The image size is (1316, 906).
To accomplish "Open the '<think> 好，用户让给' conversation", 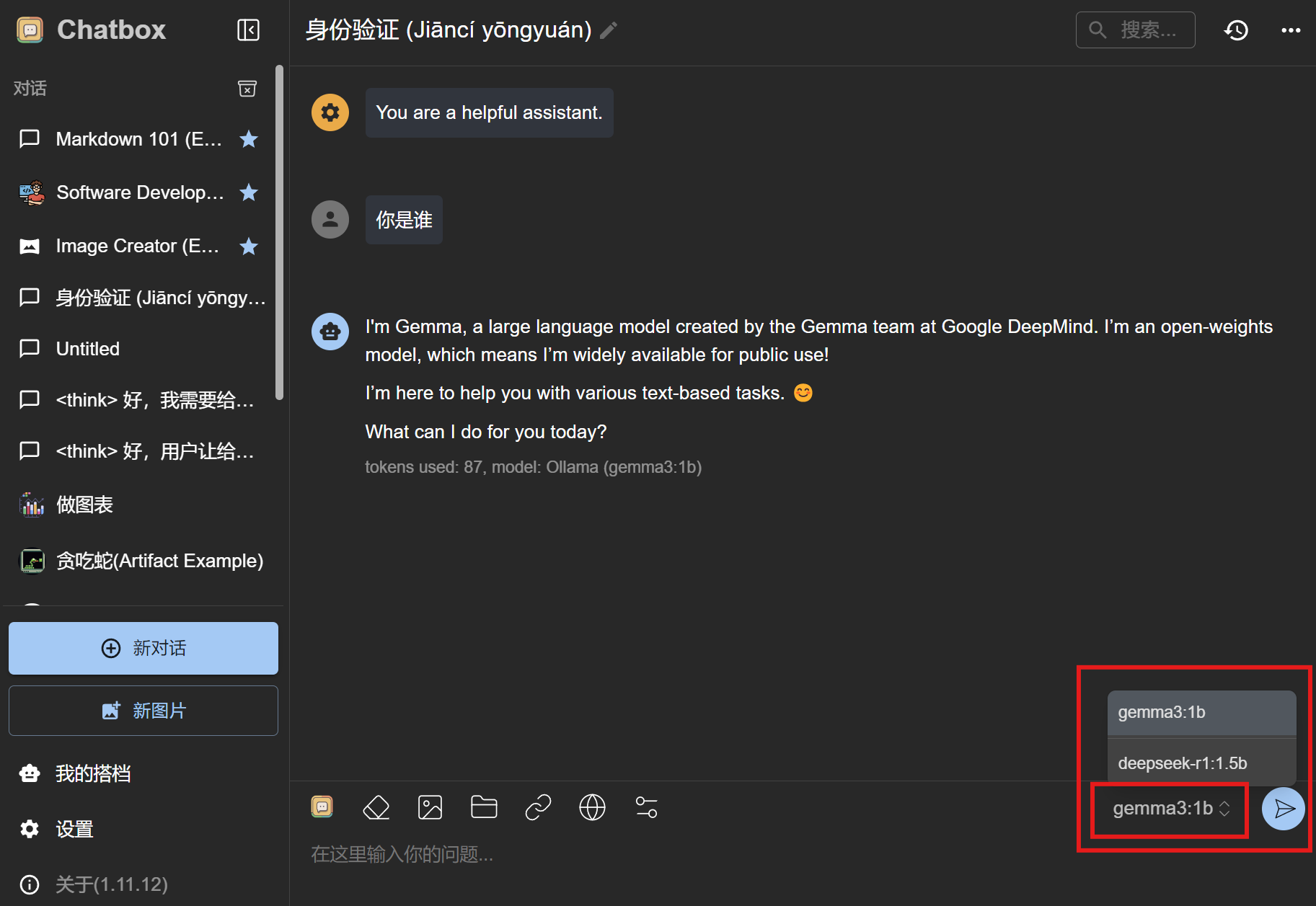I will tap(138, 451).
